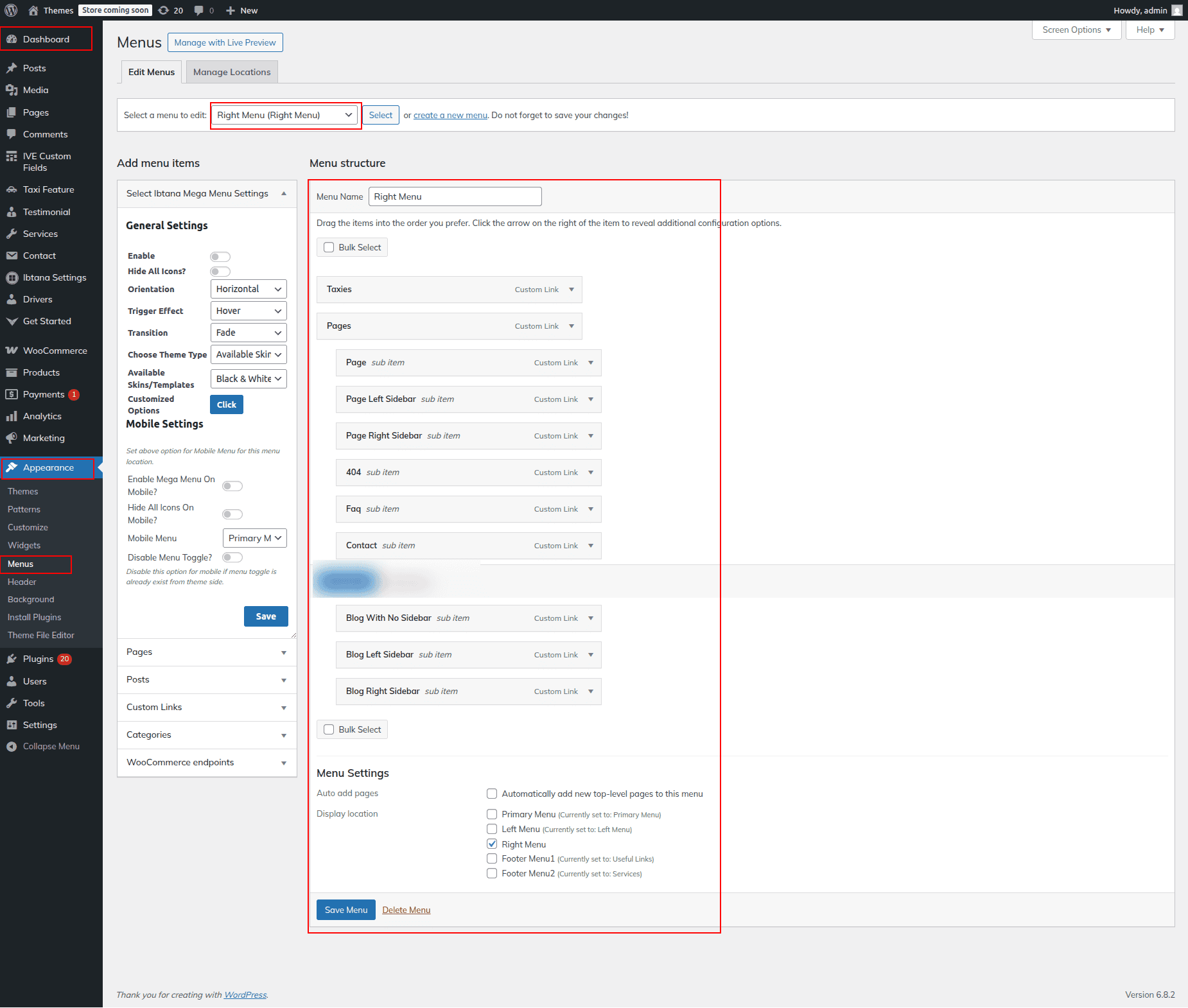
Task: Open the comments bubble icon in admin bar
Action: coord(199,10)
